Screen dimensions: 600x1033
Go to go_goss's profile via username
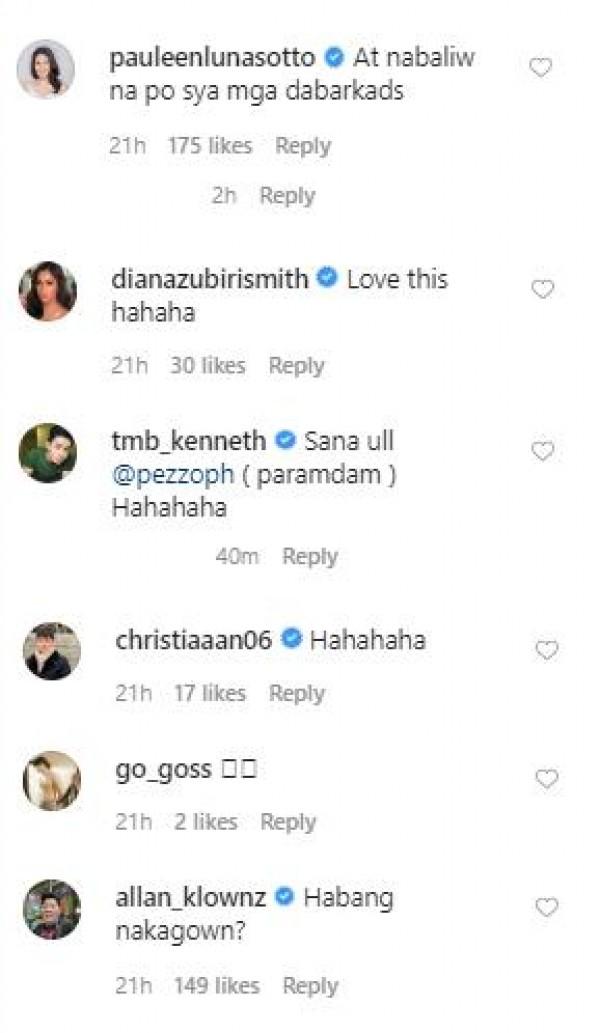tap(163, 769)
